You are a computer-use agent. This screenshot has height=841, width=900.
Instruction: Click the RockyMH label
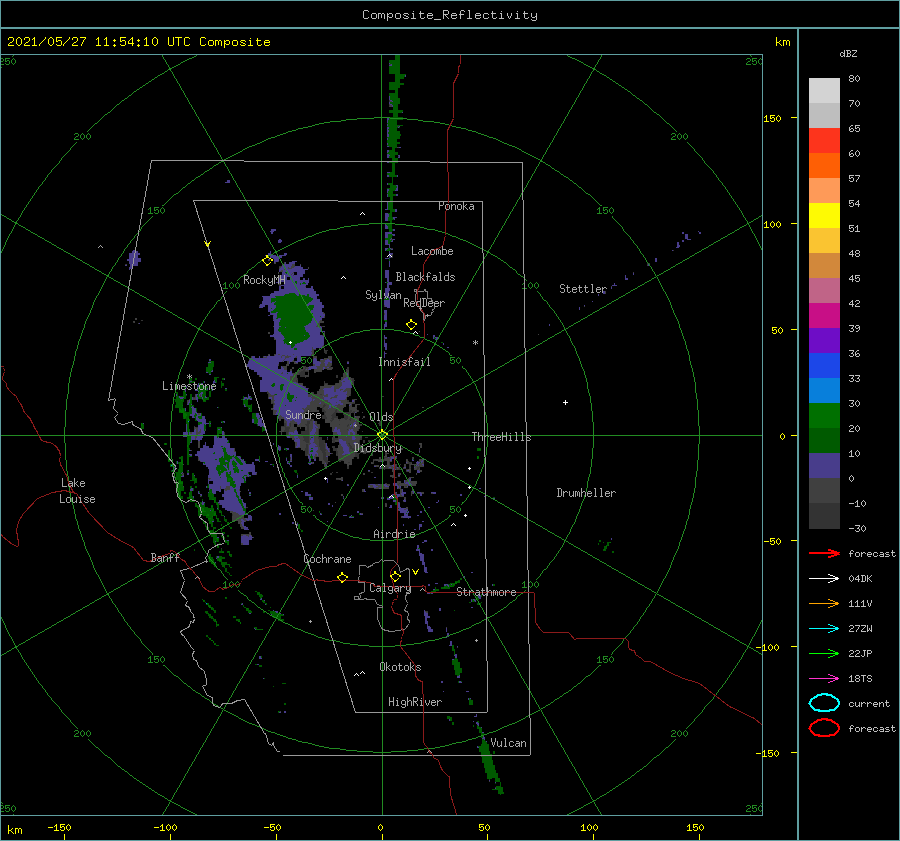[264, 280]
